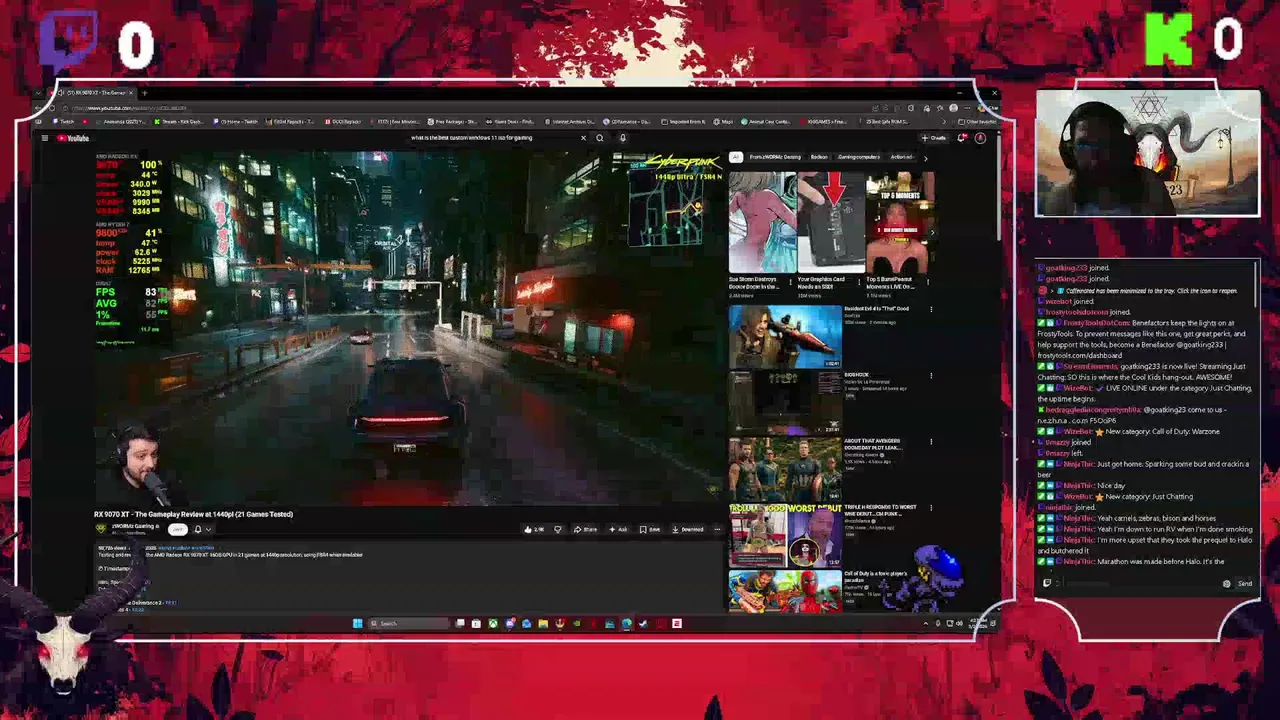Open the Triple H Responds video thumbnail

point(785,535)
